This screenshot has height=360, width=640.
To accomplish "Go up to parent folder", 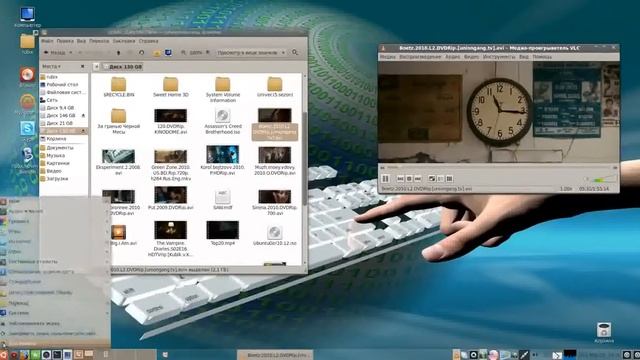I will [118, 53].
